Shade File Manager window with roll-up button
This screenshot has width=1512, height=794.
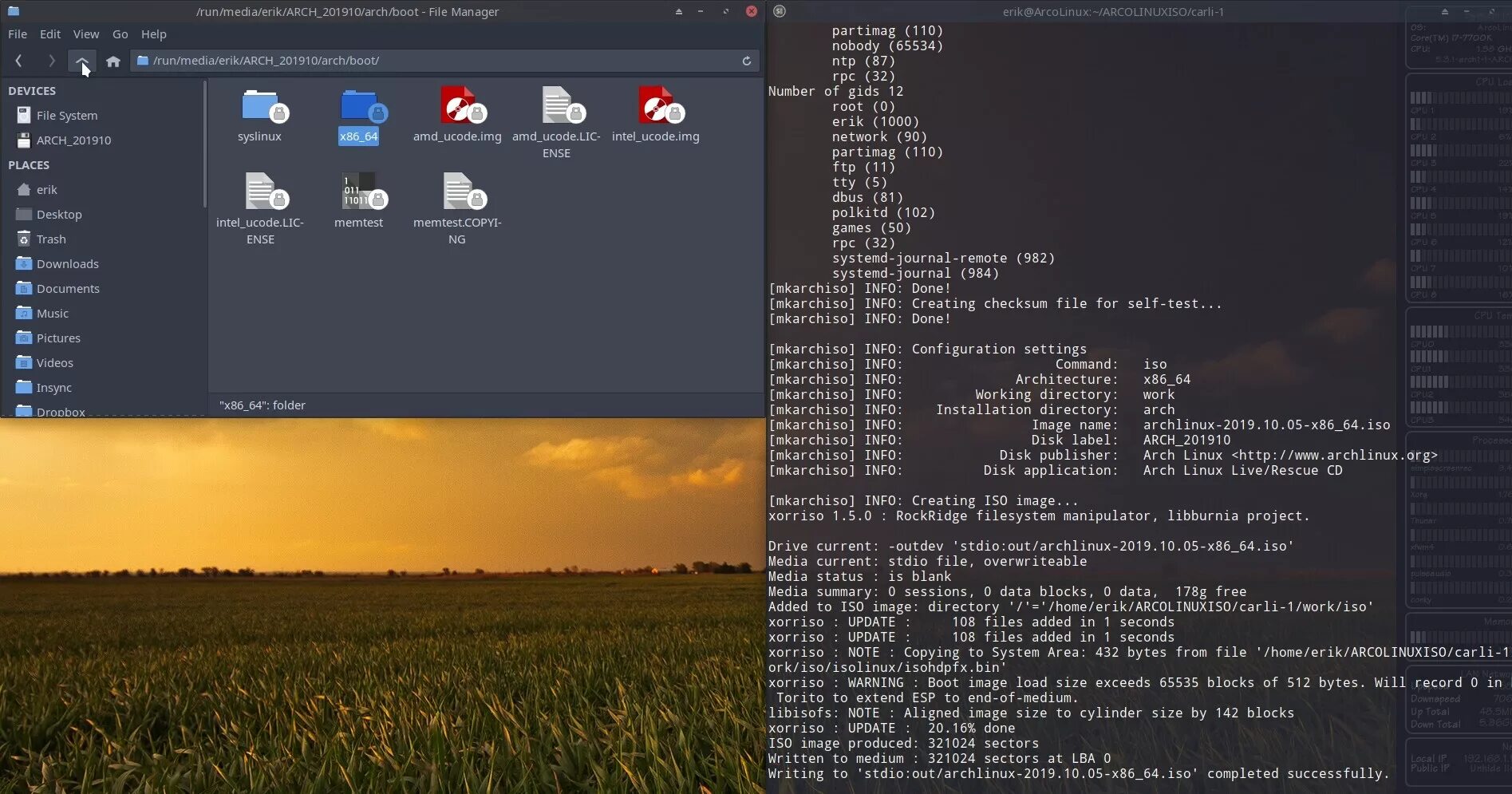(x=679, y=11)
